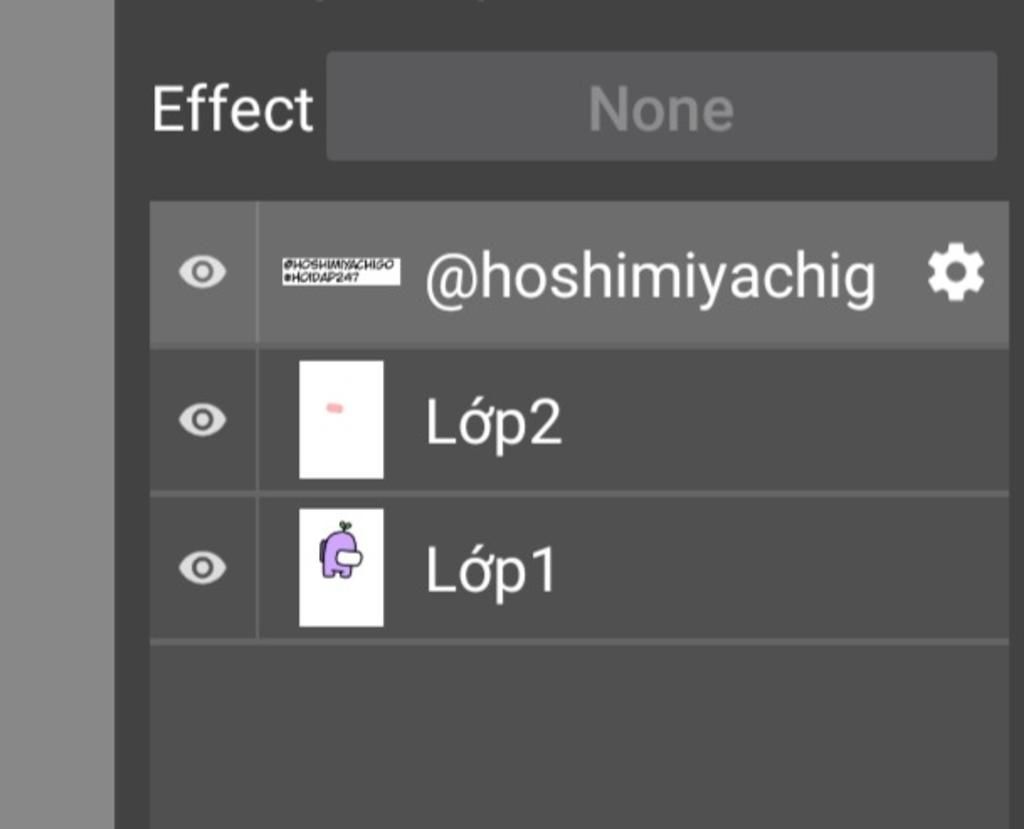Click blank space in the Lớp2 row
1024x829 pixels.
(784, 421)
